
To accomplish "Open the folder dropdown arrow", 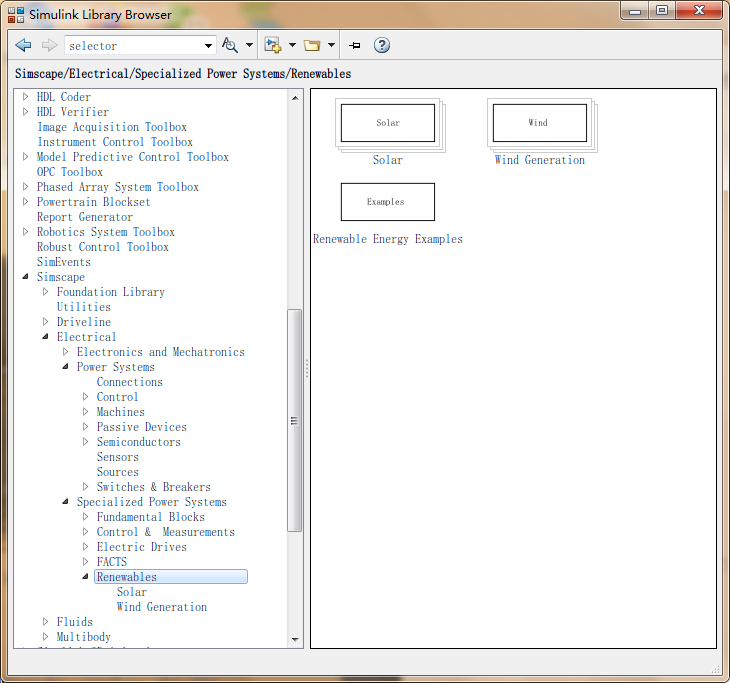I will 331,45.
